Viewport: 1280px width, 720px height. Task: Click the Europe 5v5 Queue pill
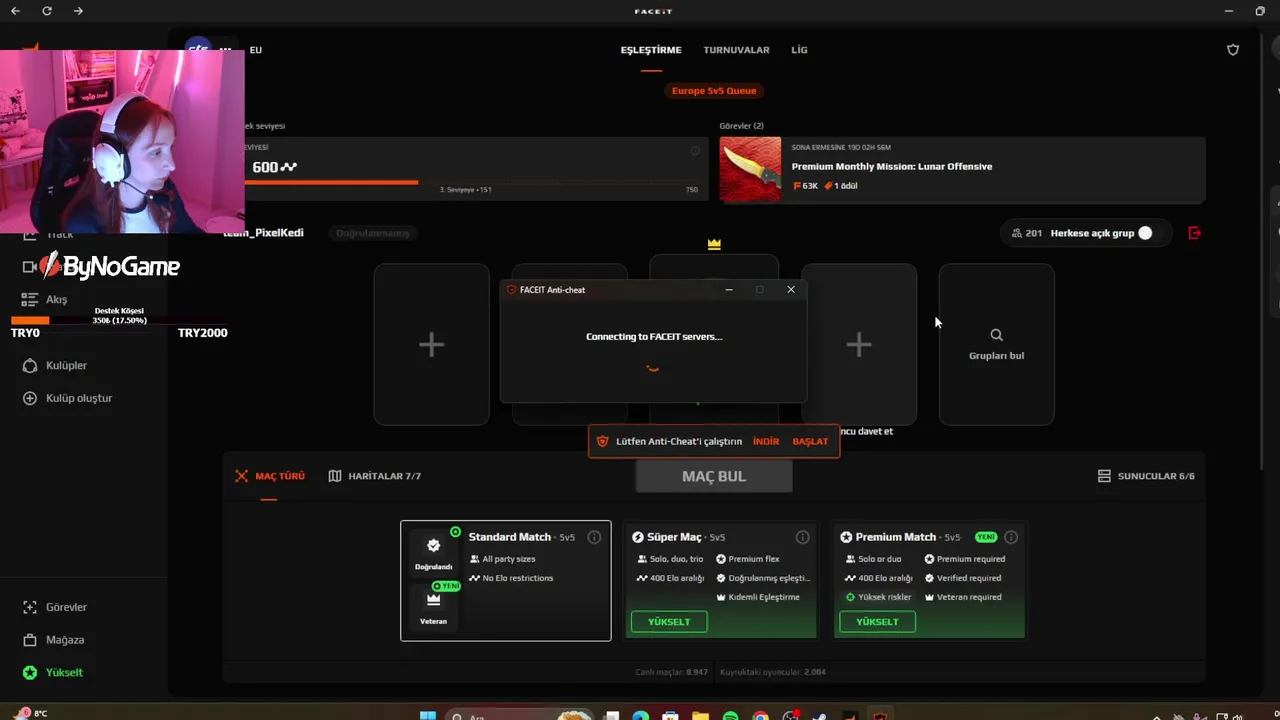tap(714, 91)
